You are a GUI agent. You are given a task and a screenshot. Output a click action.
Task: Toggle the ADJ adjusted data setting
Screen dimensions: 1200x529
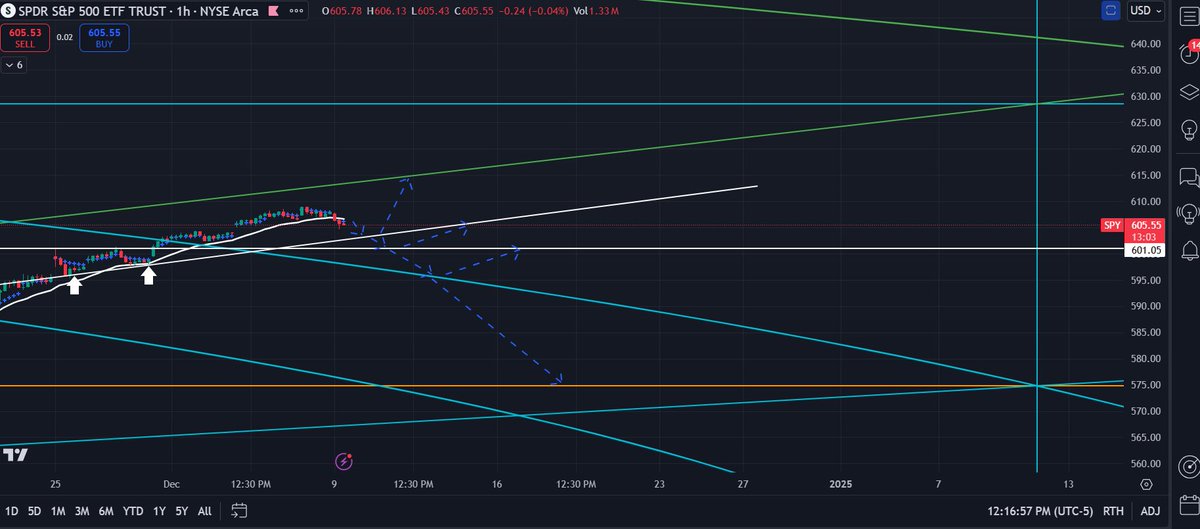[1150, 511]
